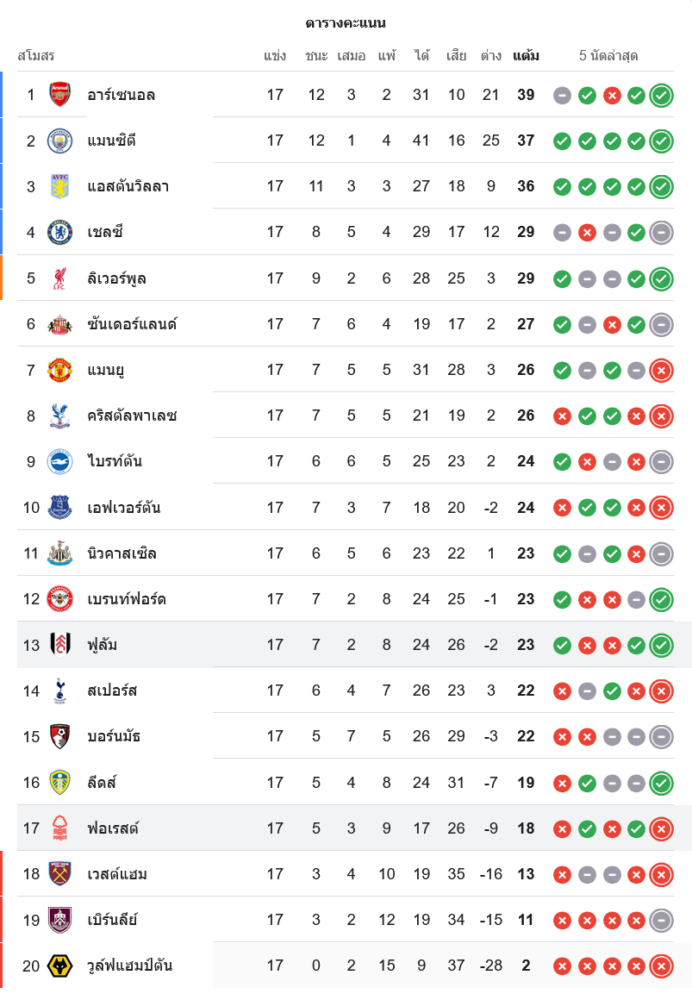Click Arsenal's latest match win indicator
This screenshot has width=692, height=1000.
click(x=661, y=95)
